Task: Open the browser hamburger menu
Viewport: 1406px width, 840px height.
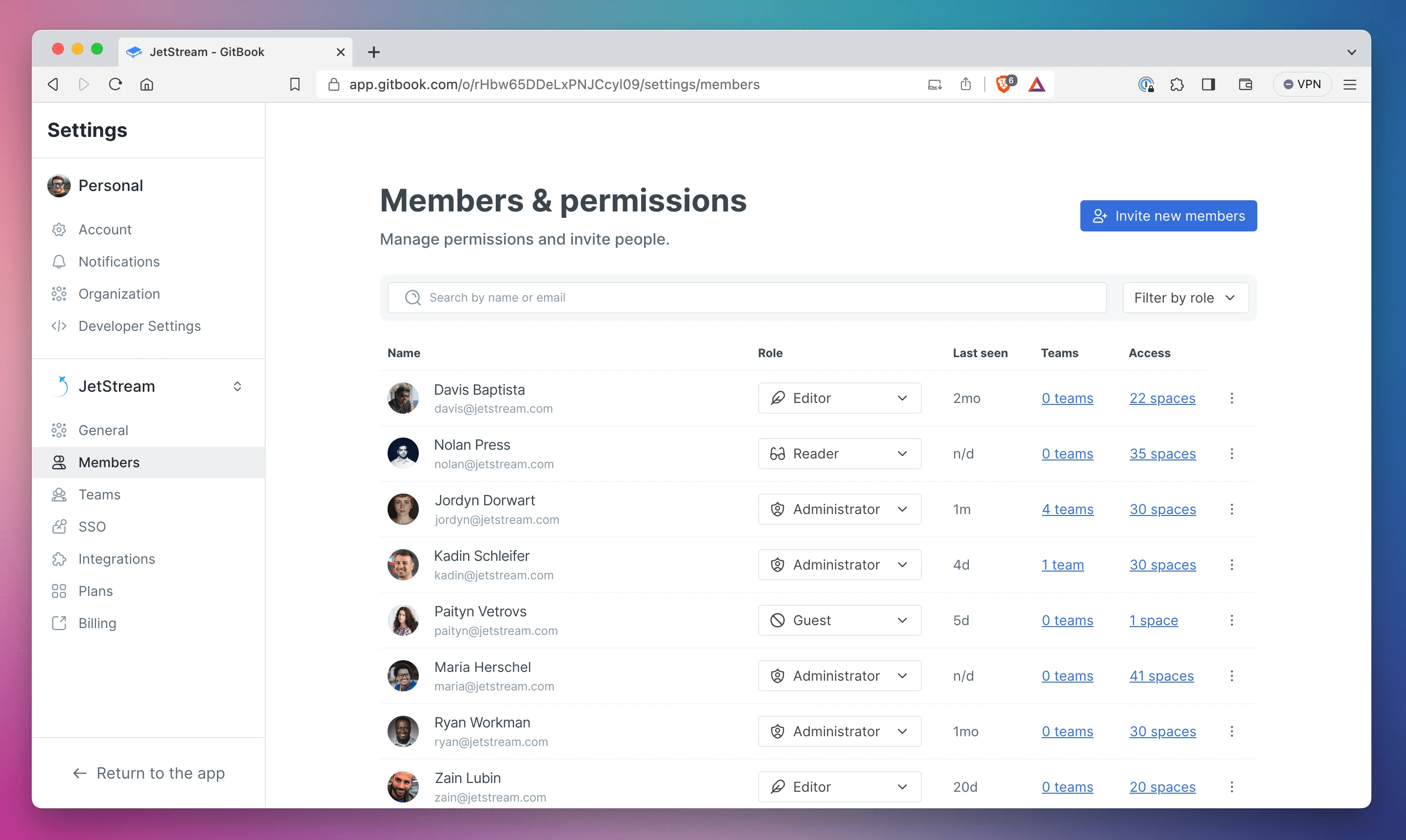Action: 1350,84
